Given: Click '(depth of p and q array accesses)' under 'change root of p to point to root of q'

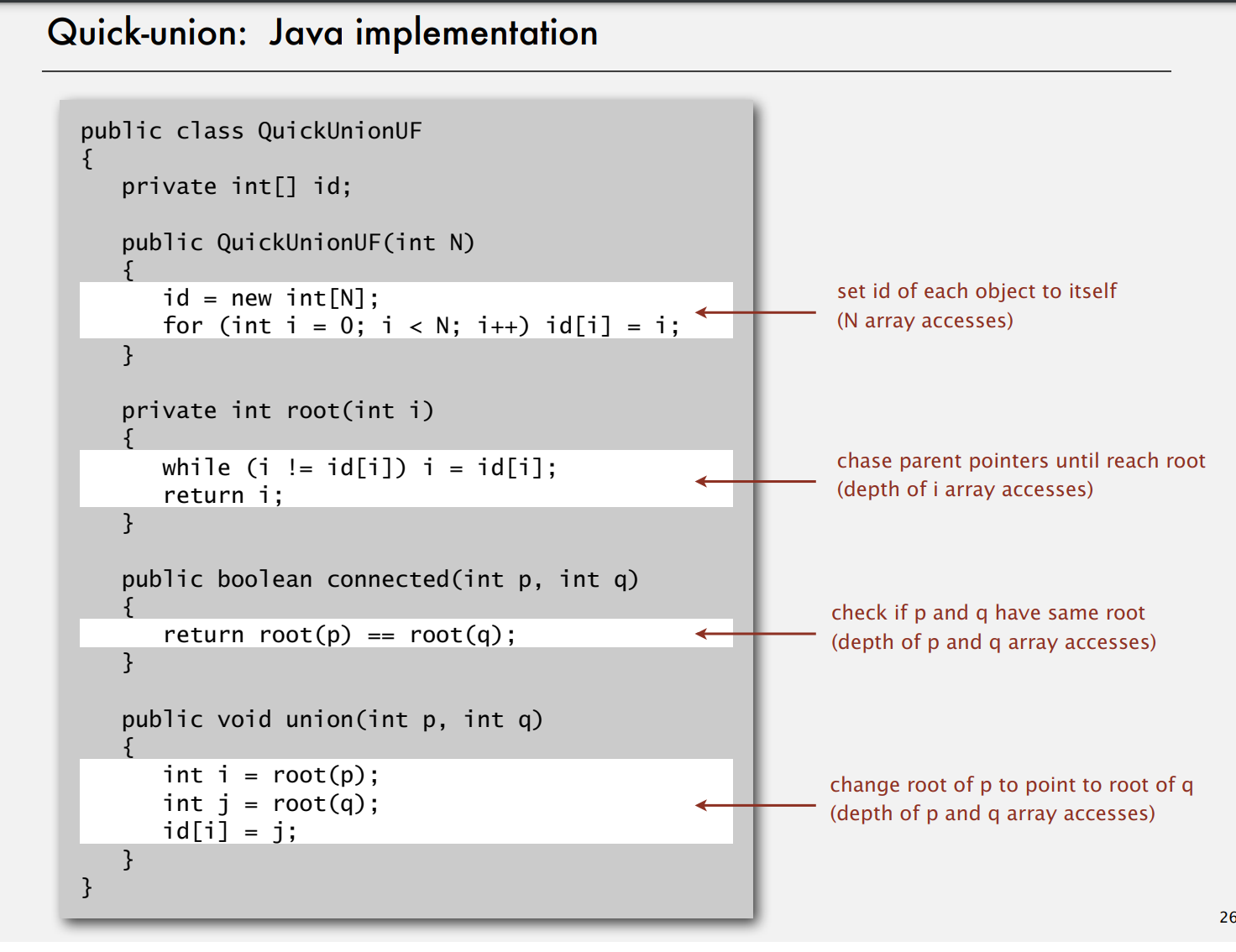Looking at the screenshot, I should (992, 813).
